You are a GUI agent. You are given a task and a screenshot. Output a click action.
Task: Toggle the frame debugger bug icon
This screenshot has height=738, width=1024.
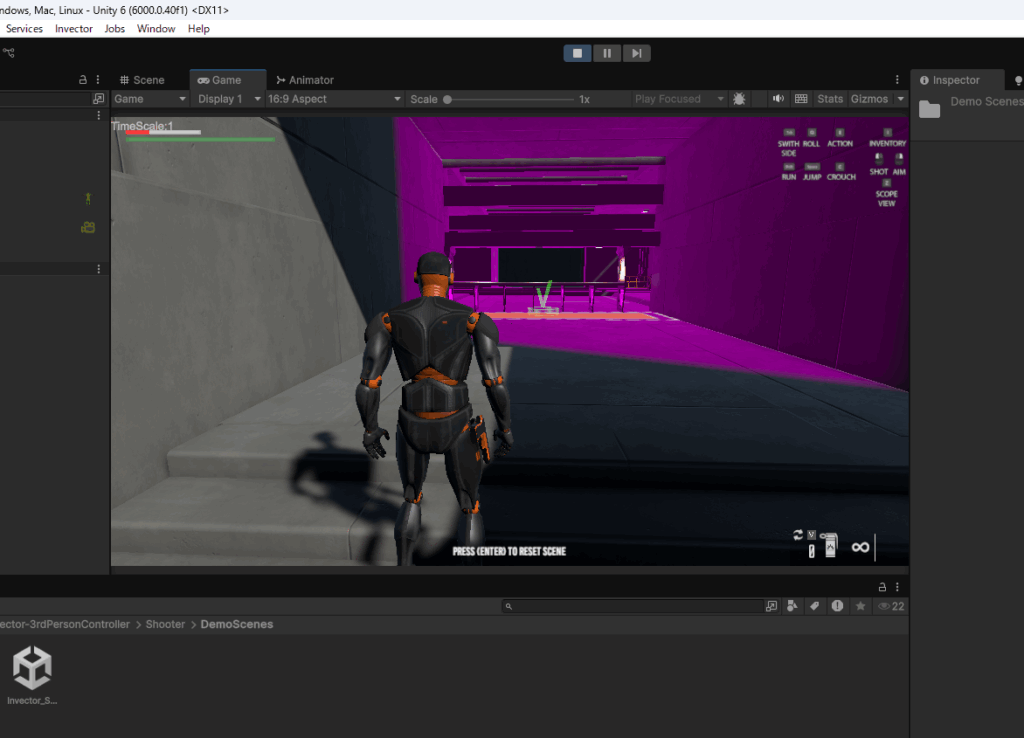tap(739, 99)
